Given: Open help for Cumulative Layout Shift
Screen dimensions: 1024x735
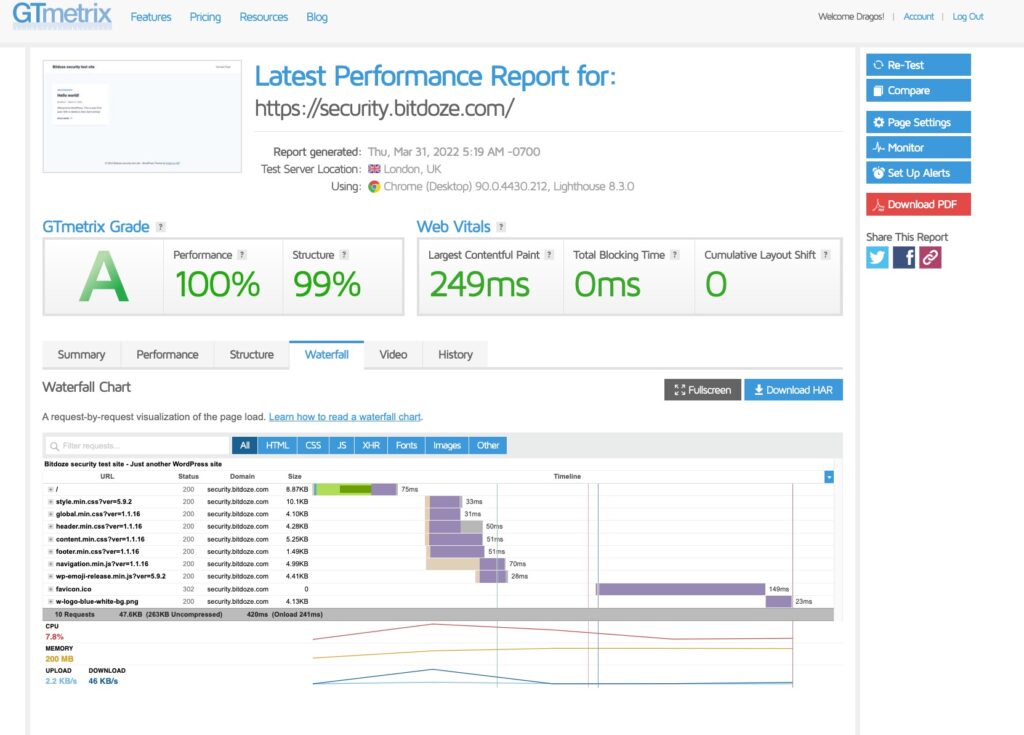Looking at the screenshot, I should click(x=825, y=255).
